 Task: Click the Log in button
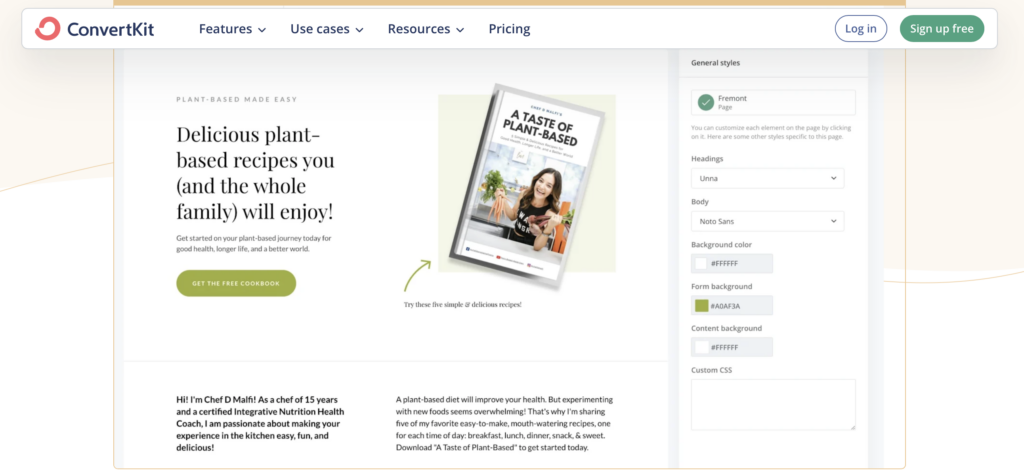860,29
